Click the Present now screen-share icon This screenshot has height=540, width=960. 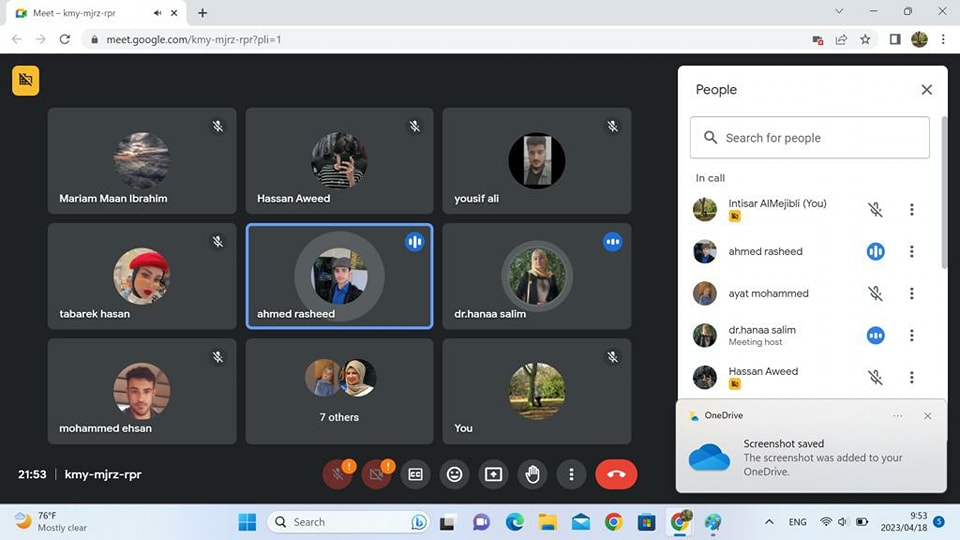tap(493, 475)
